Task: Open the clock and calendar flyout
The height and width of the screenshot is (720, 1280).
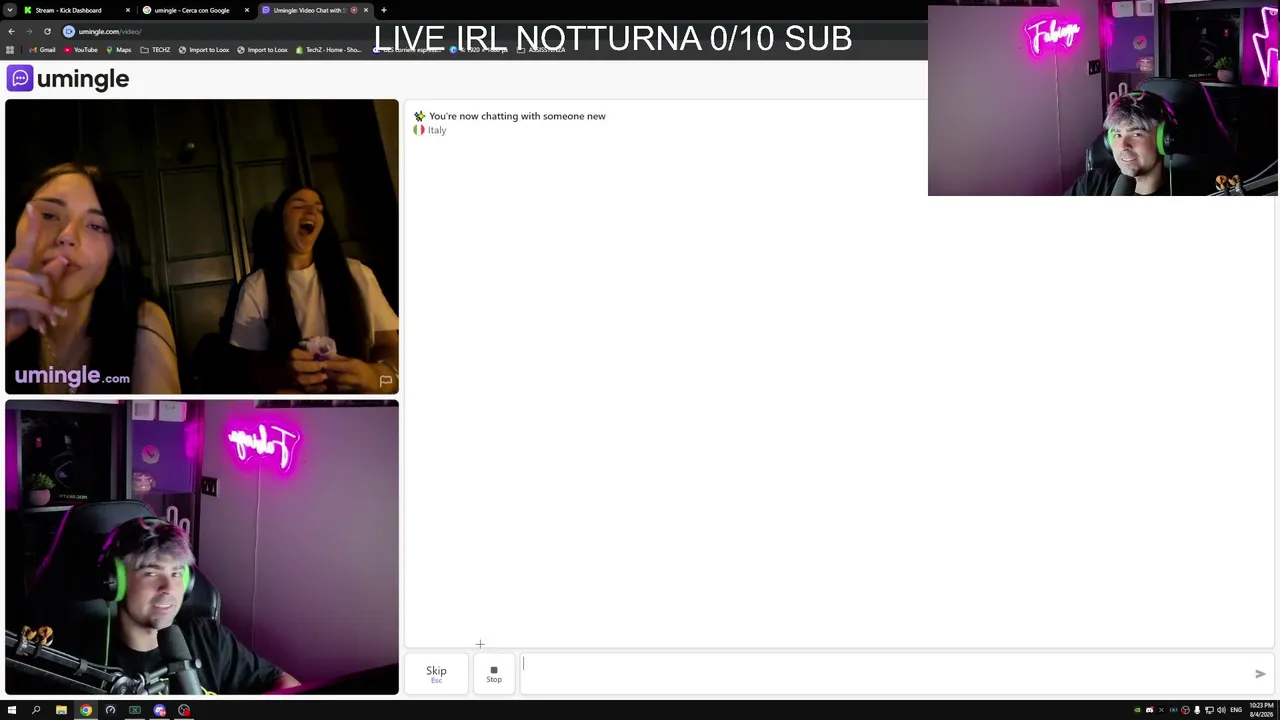Action: (x=1261, y=710)
